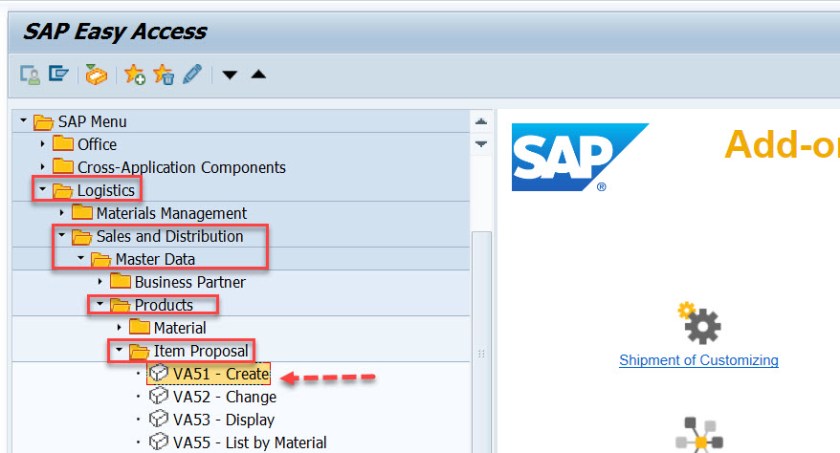Select VA53 - Display transaction
Image resolution: width=840 pixels, height=453 pixels.
pyautogui.click(x=223, y=420)
